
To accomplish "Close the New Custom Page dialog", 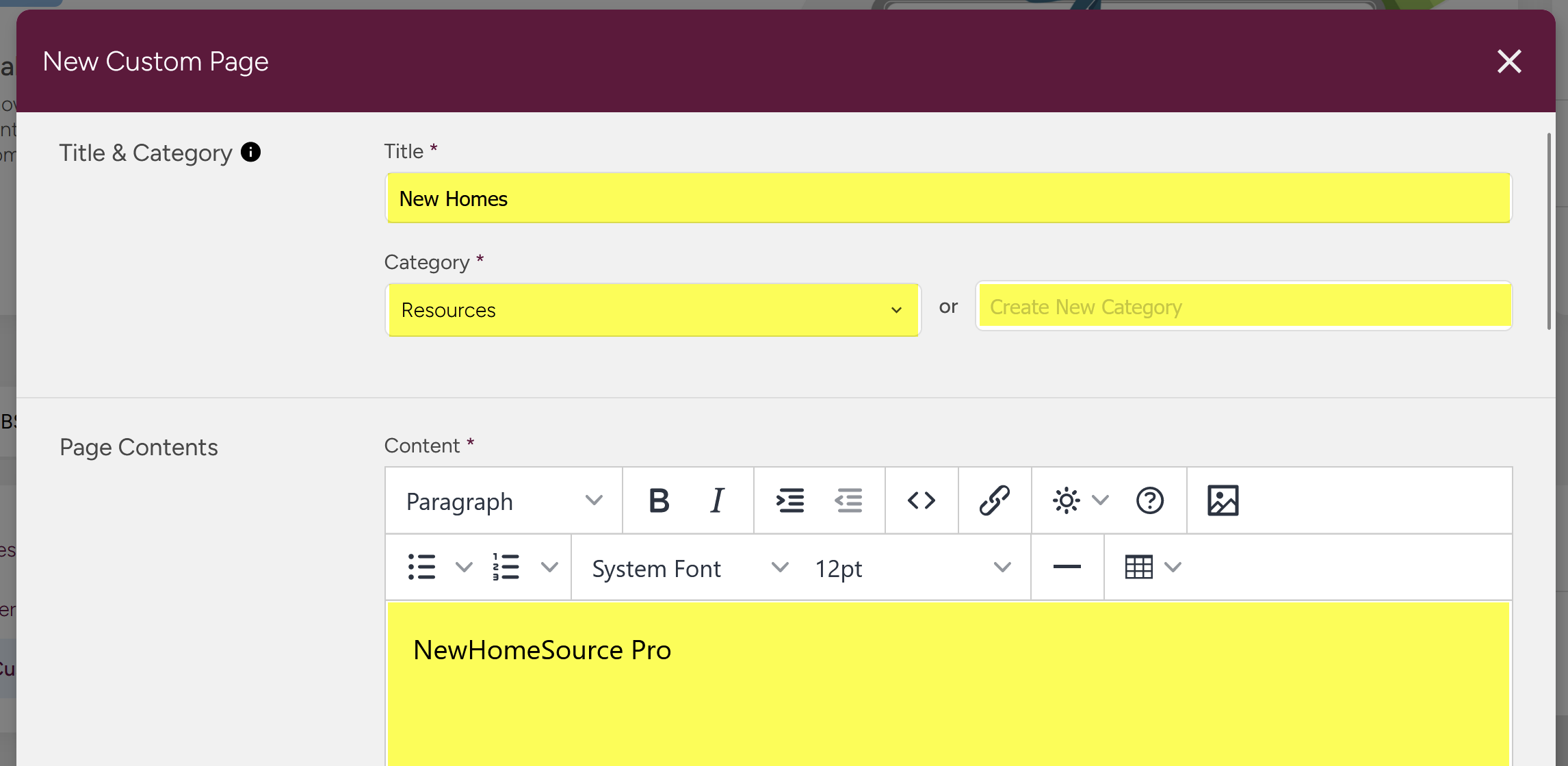I will tap(1509, 62).
